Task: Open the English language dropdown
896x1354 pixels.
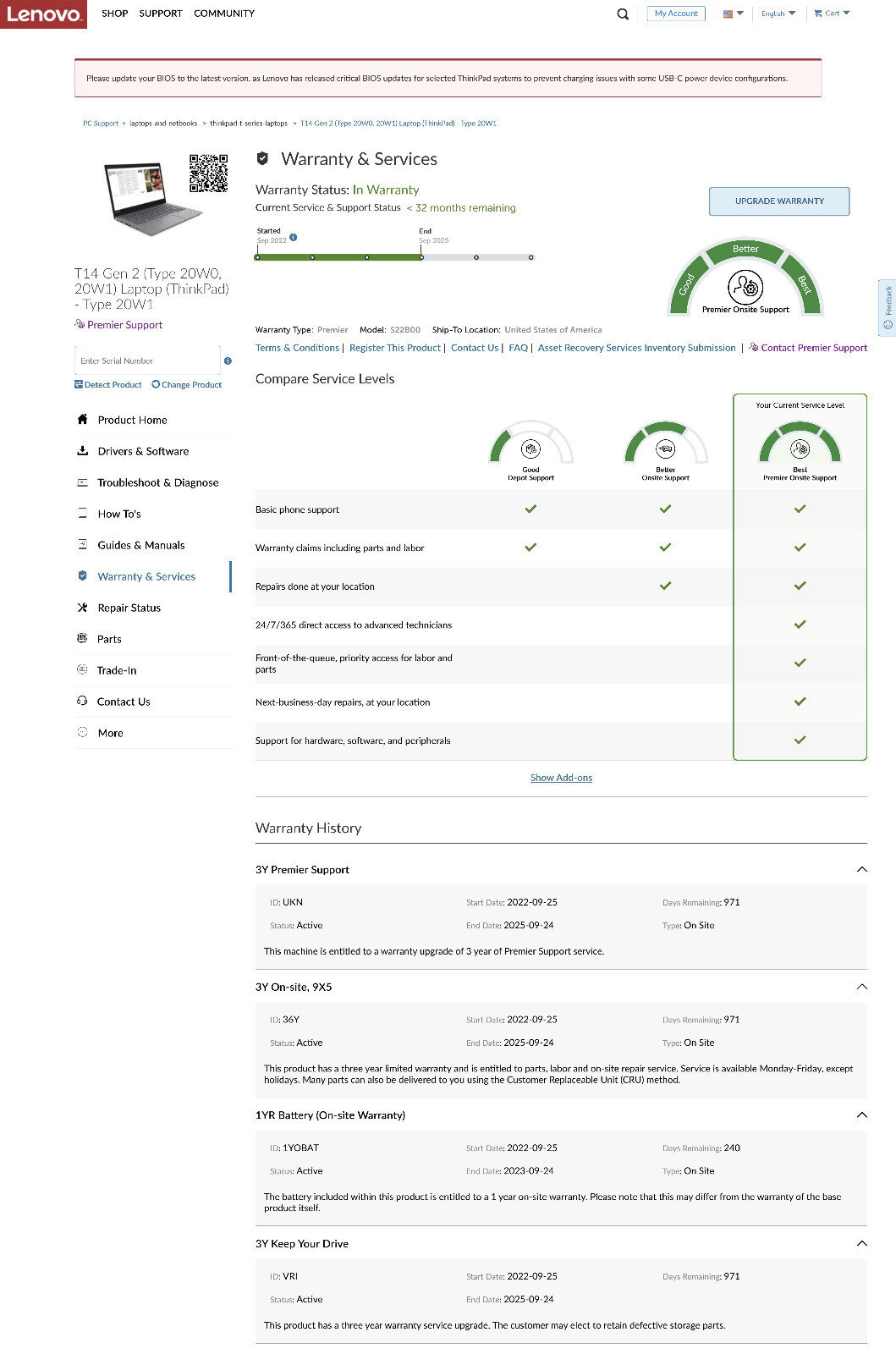Action: click(778, 14)
